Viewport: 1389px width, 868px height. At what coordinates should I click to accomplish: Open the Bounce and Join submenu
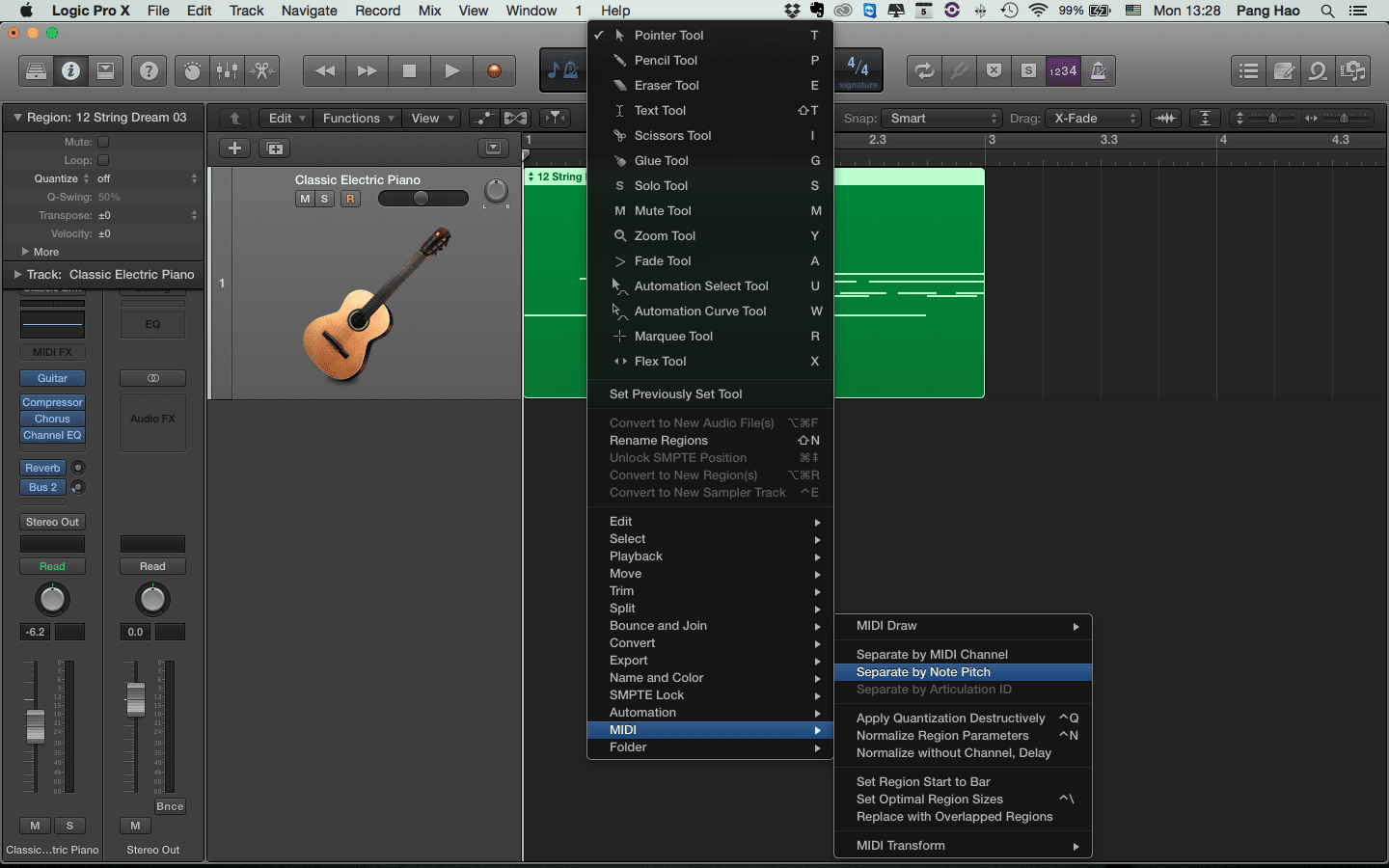(710, 625)
